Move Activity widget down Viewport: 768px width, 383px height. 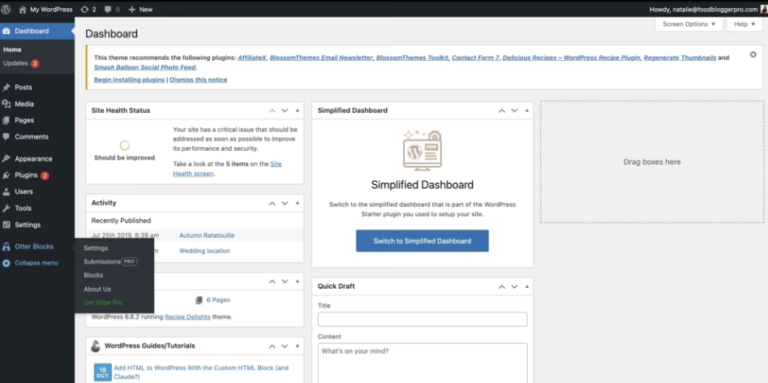(x=285, y=203)
